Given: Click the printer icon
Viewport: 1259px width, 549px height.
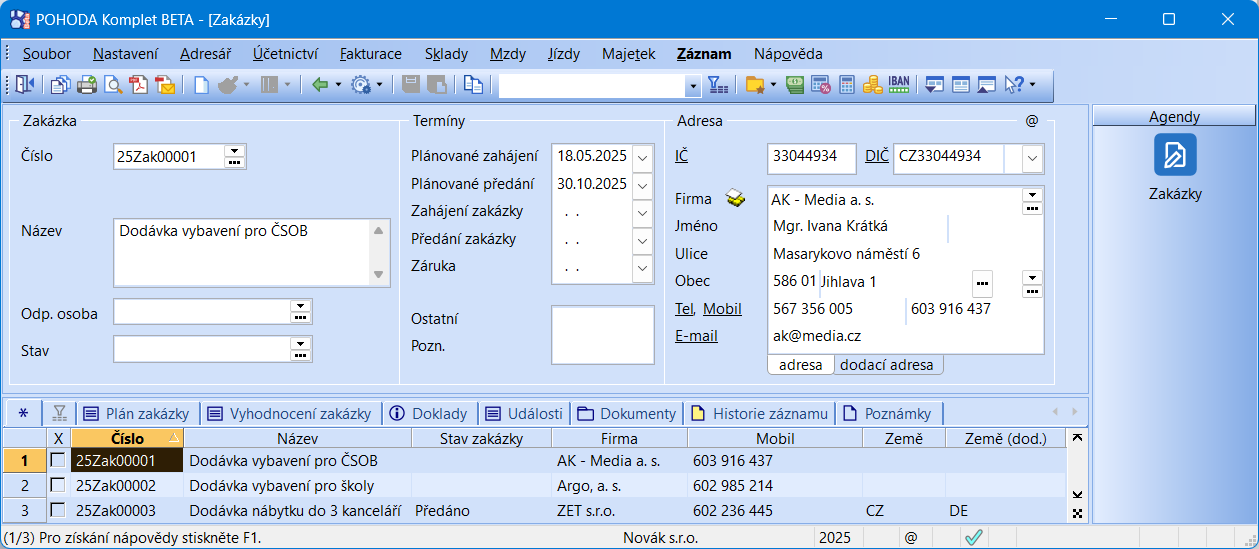Looking at the screenshot, I should (x=87, y=85).
